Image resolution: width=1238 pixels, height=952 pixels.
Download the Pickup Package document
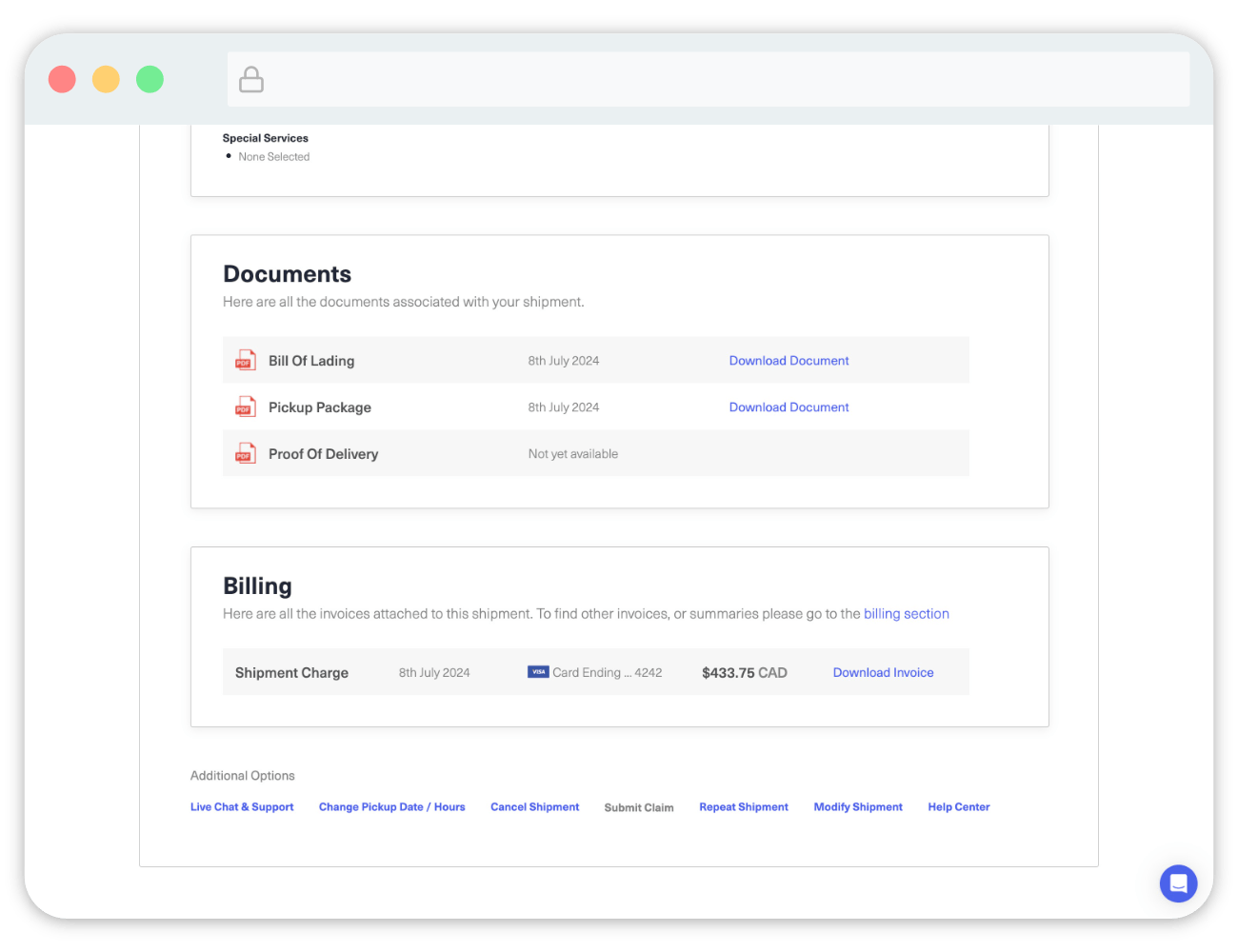[789, 407]
